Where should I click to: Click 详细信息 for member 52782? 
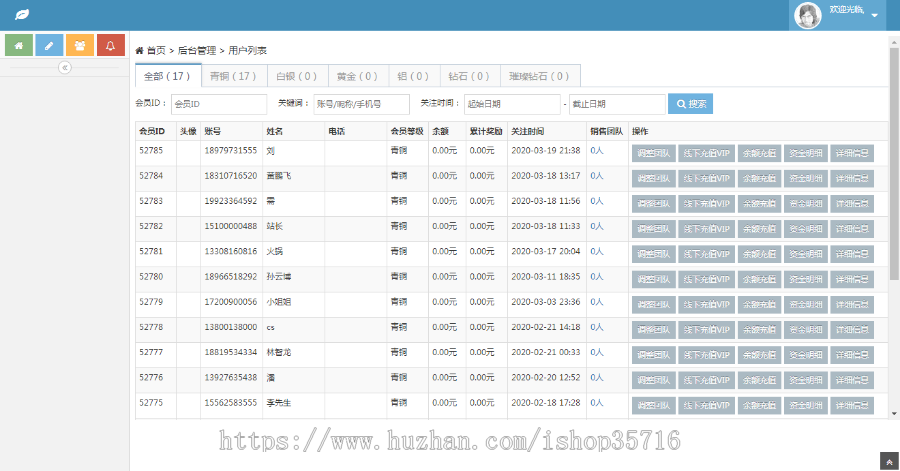pos(851,228)
